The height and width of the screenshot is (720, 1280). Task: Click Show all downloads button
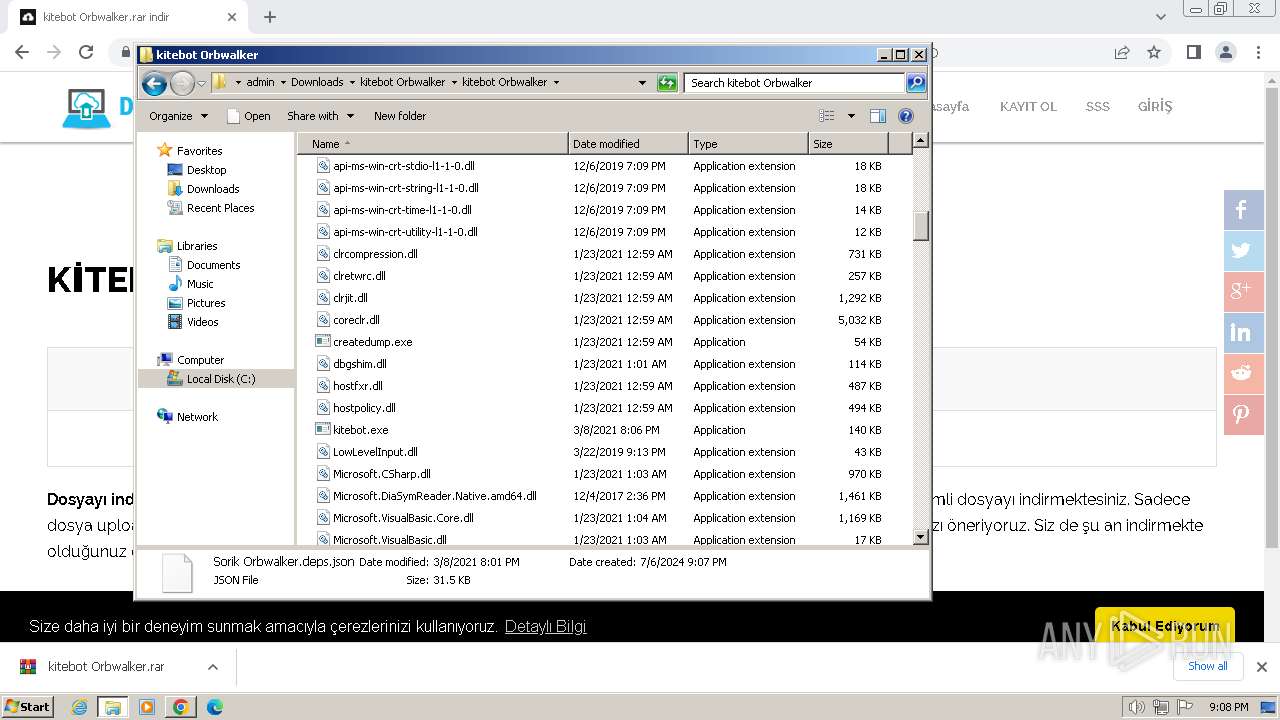coord(1208,666)
